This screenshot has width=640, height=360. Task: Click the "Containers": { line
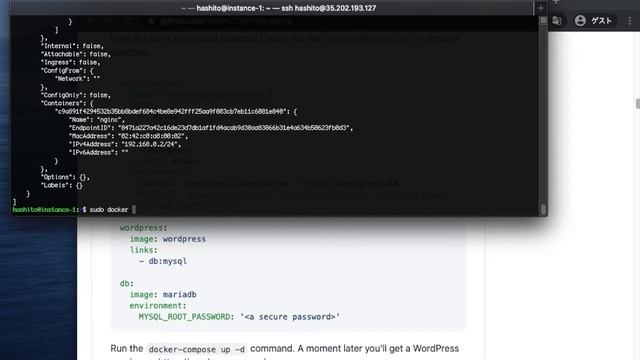pos(67,103)
